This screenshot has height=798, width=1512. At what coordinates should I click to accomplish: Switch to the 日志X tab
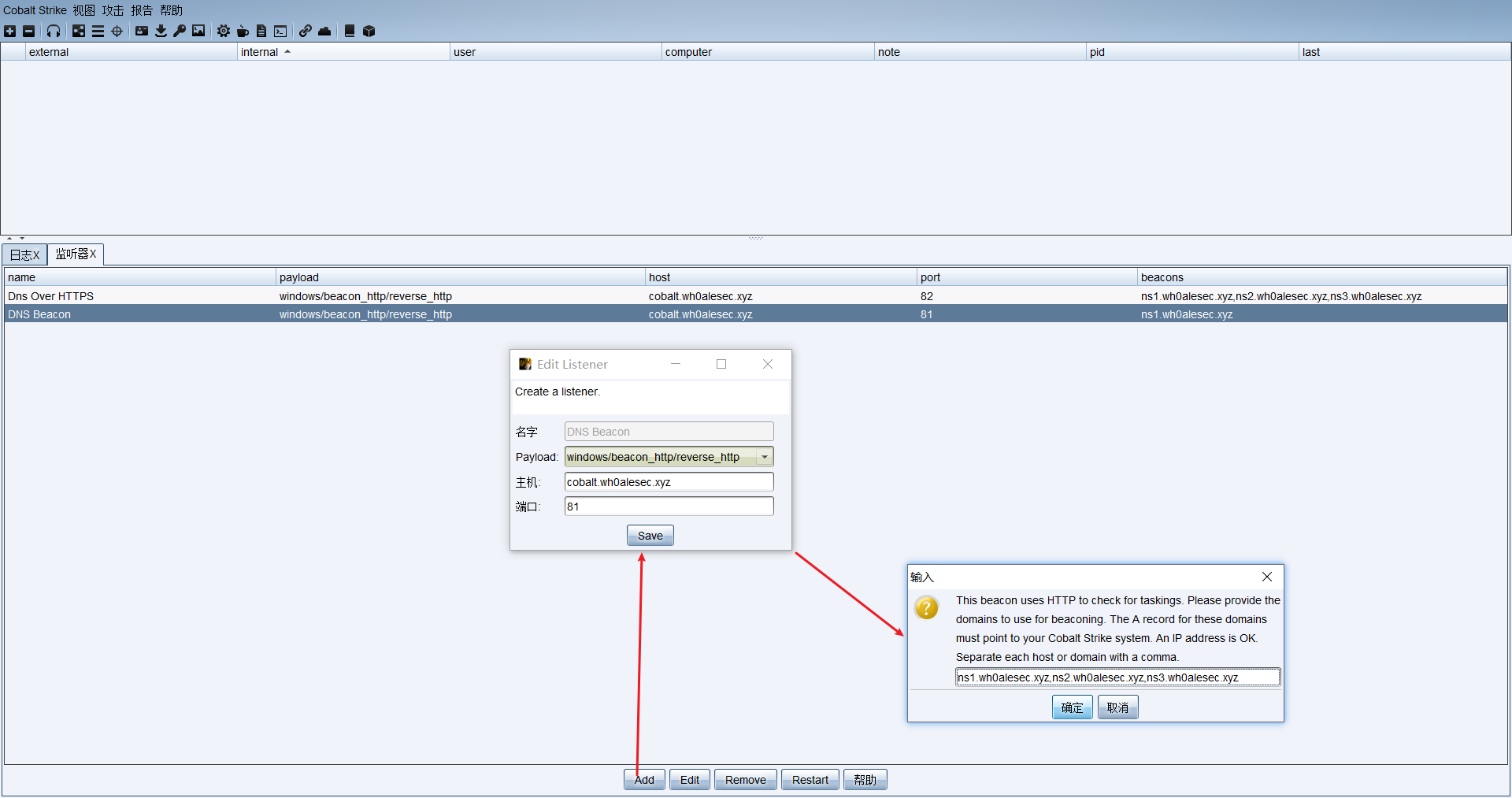pyautogui.click(x=24, y=254)
